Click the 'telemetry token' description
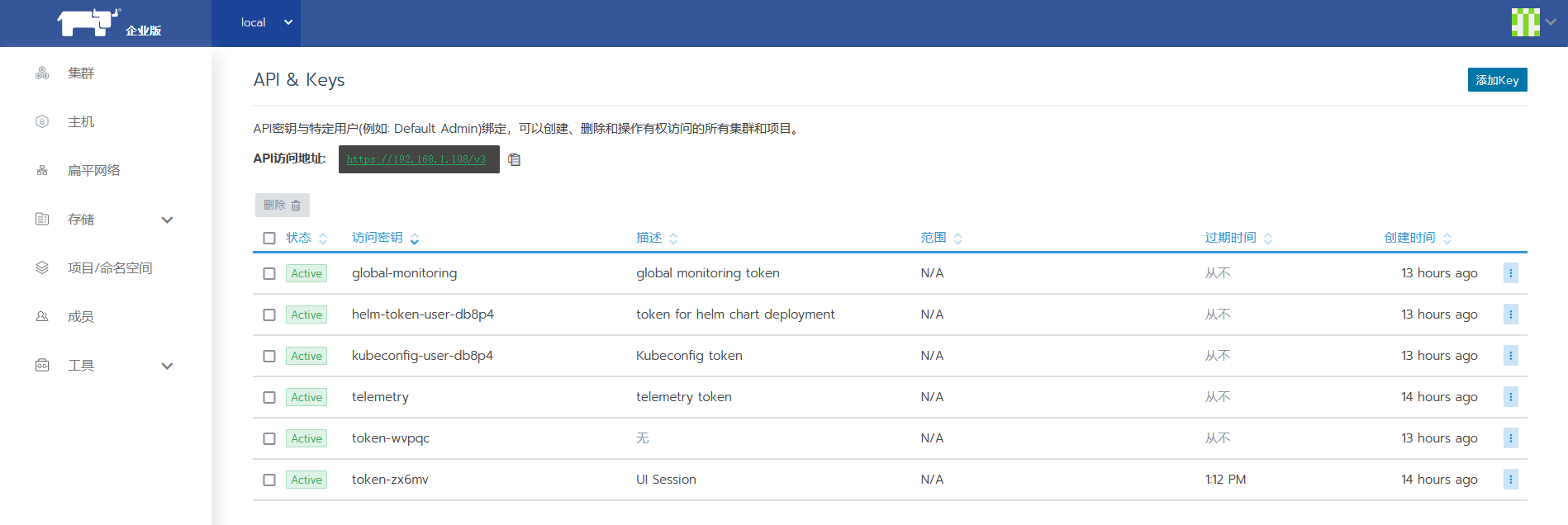 pyautogui.click(x=684, y=397)
